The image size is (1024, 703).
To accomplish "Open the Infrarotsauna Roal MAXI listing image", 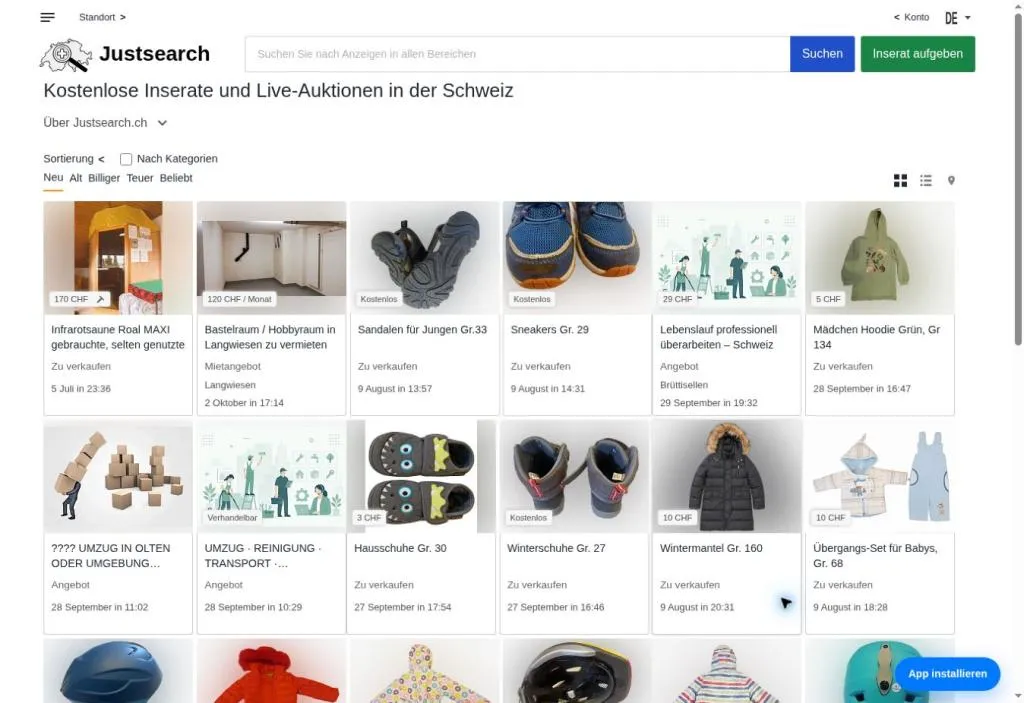I will [118, 258].
